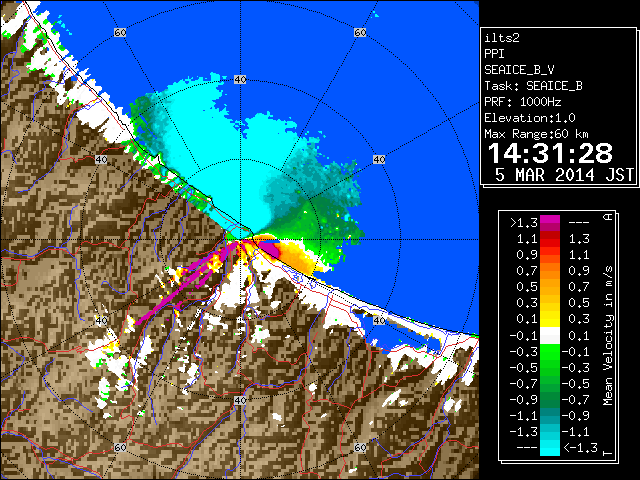Select the vertical "Mean Velocity in m/s" label

click(608, 336)
